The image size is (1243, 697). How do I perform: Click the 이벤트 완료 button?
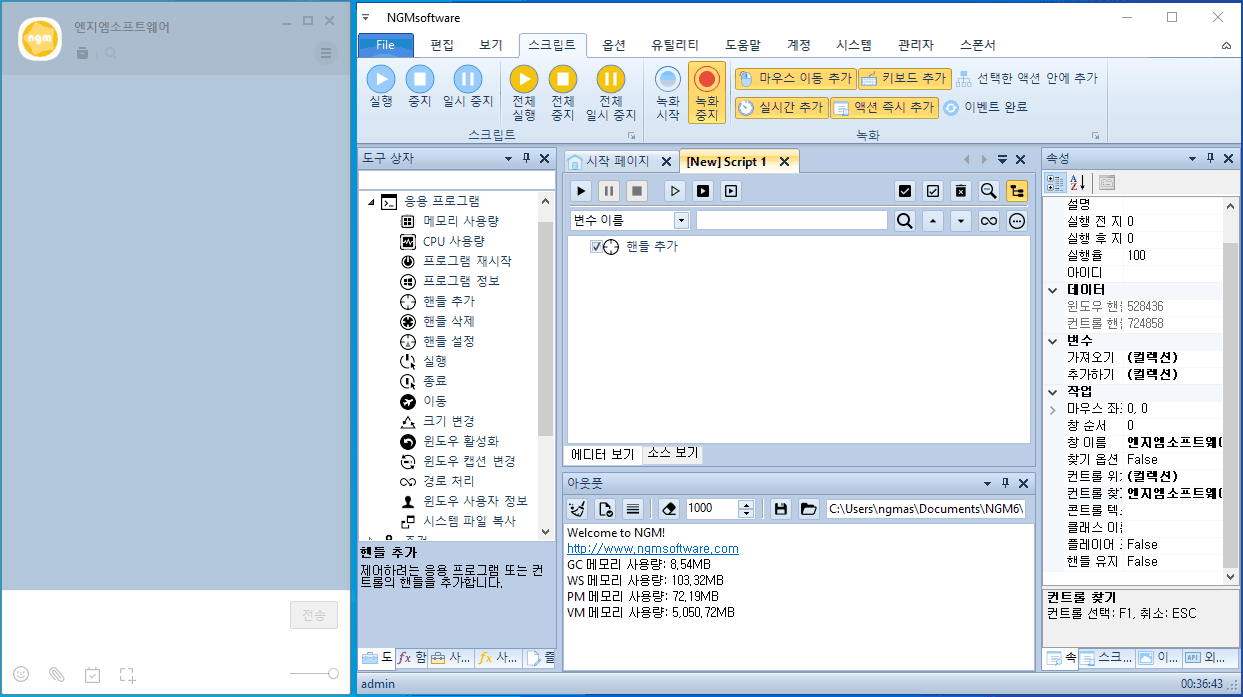985,107
